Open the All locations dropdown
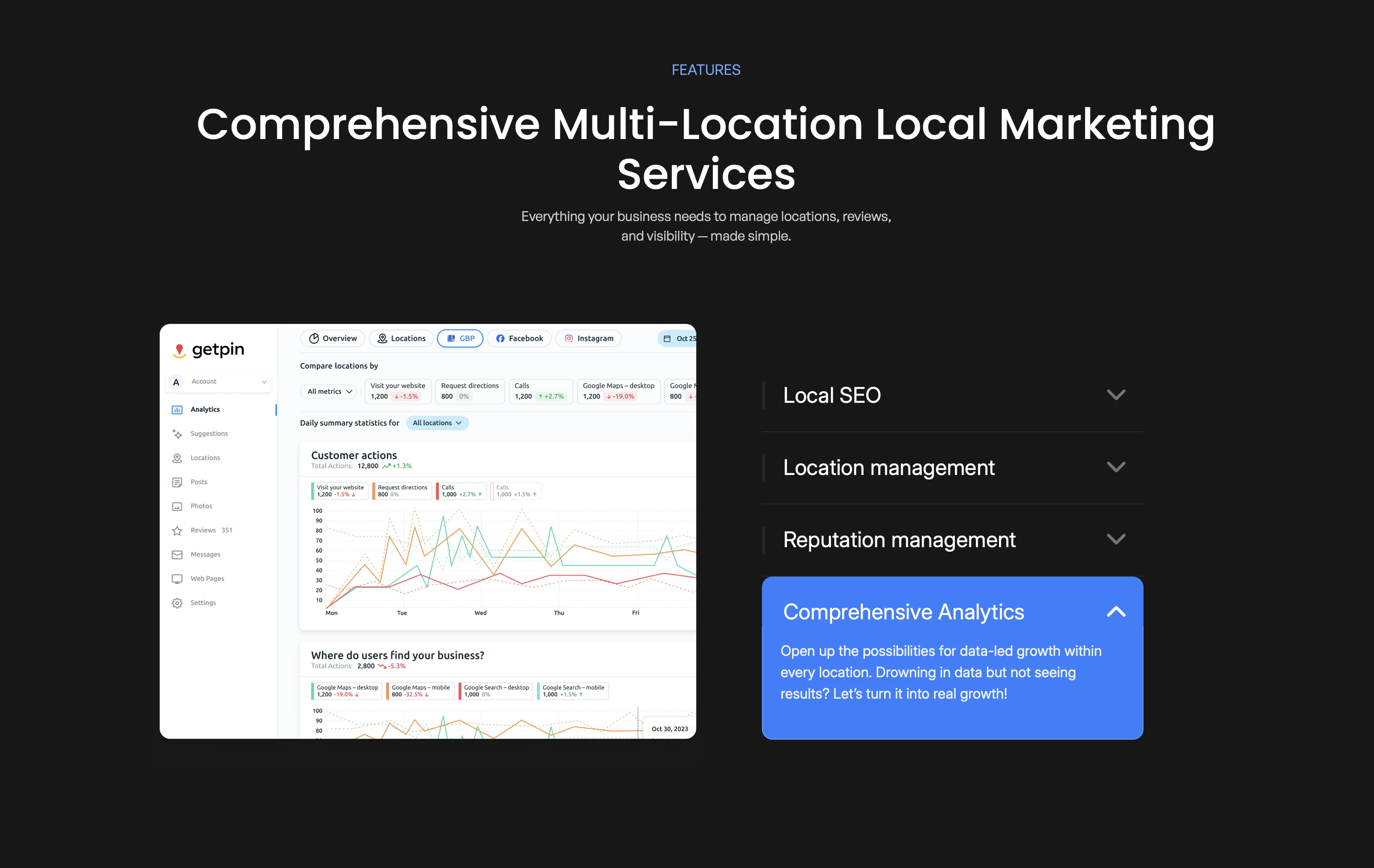 coord(437,422)
